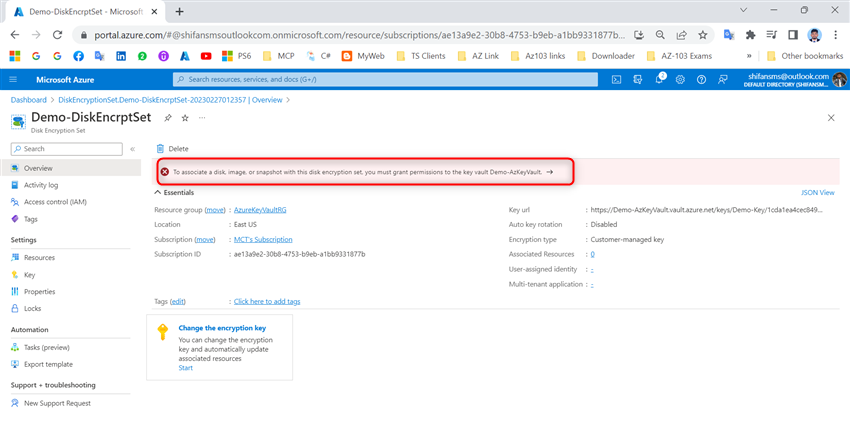Open JSON View link
The image size is (850, 446).
click(x=817, y=192)
